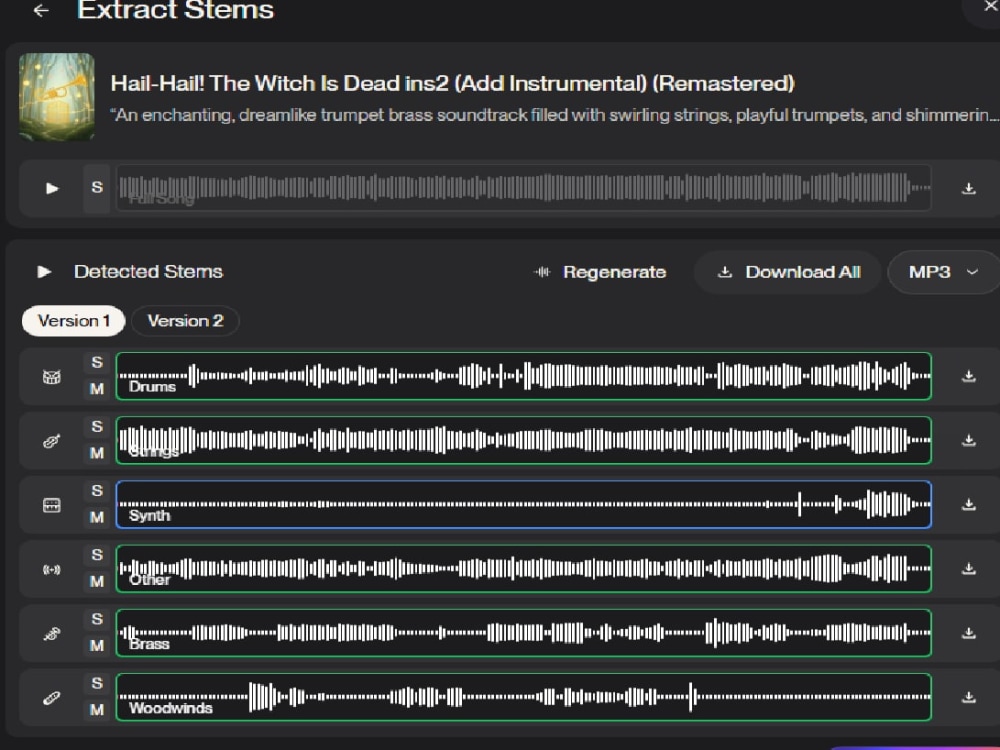Seek within the Synth waveform
Screen dimensions: 1000x750
[x=523, y=504]
